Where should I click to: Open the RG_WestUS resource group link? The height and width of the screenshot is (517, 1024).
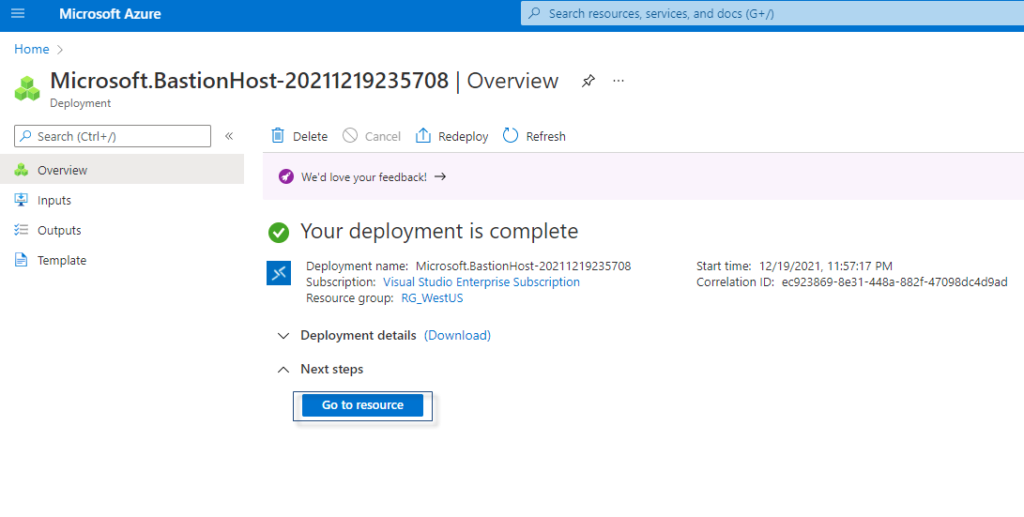432,298
